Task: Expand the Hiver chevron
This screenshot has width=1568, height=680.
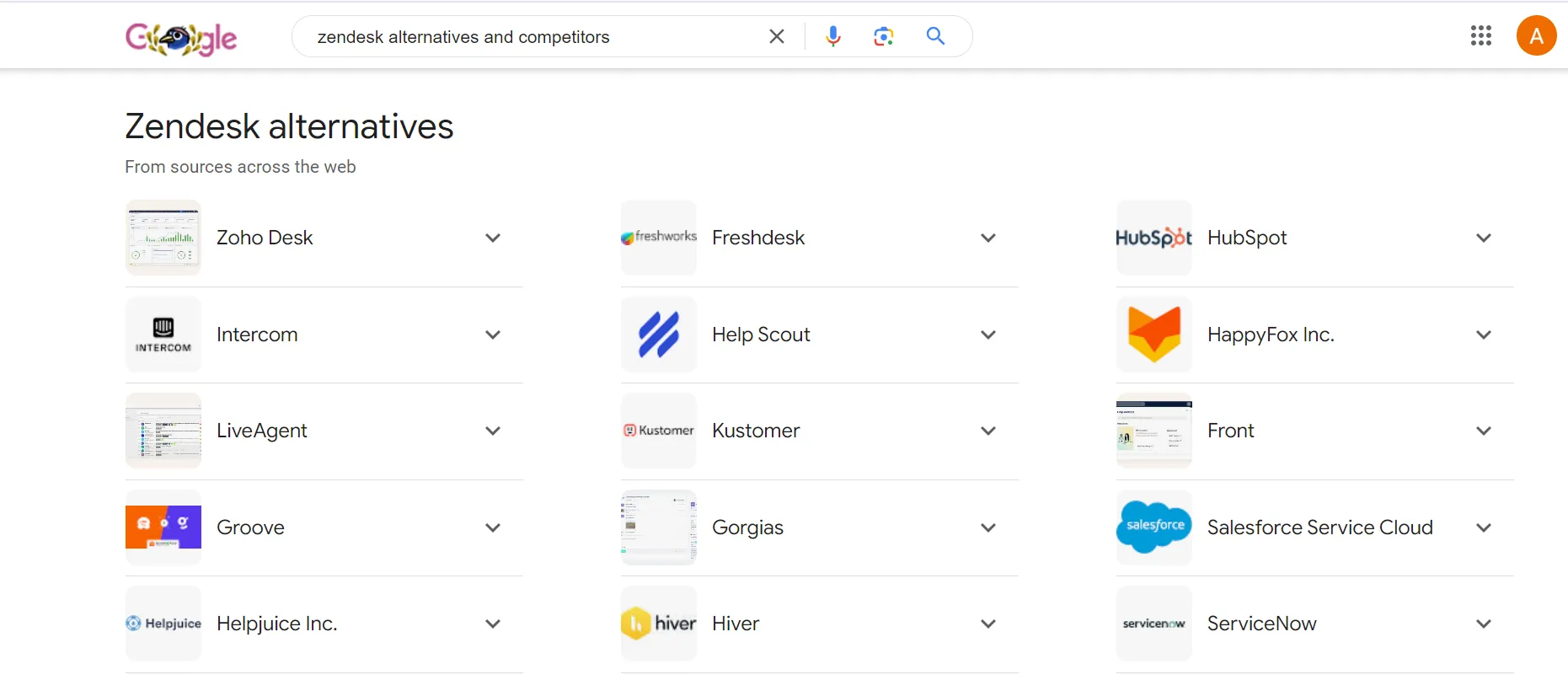Action: [988, 624]
